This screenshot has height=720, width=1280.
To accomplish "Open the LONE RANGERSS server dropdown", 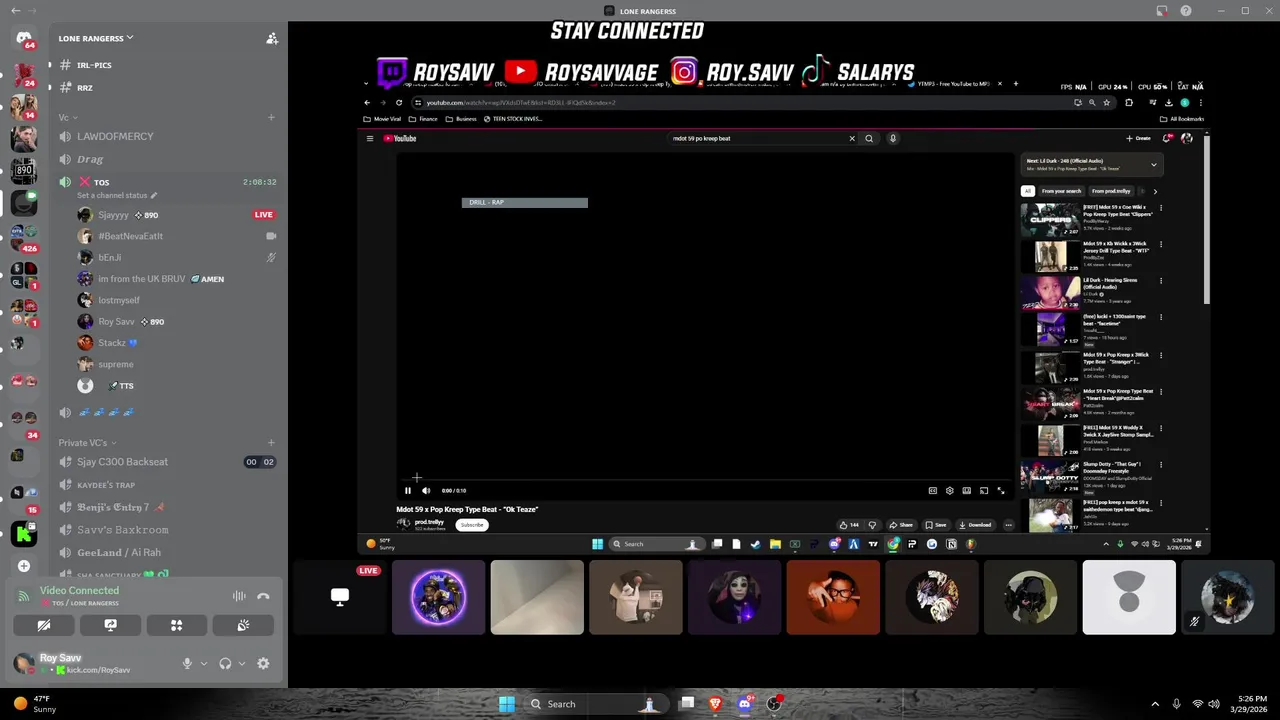I will pos(96,38).
